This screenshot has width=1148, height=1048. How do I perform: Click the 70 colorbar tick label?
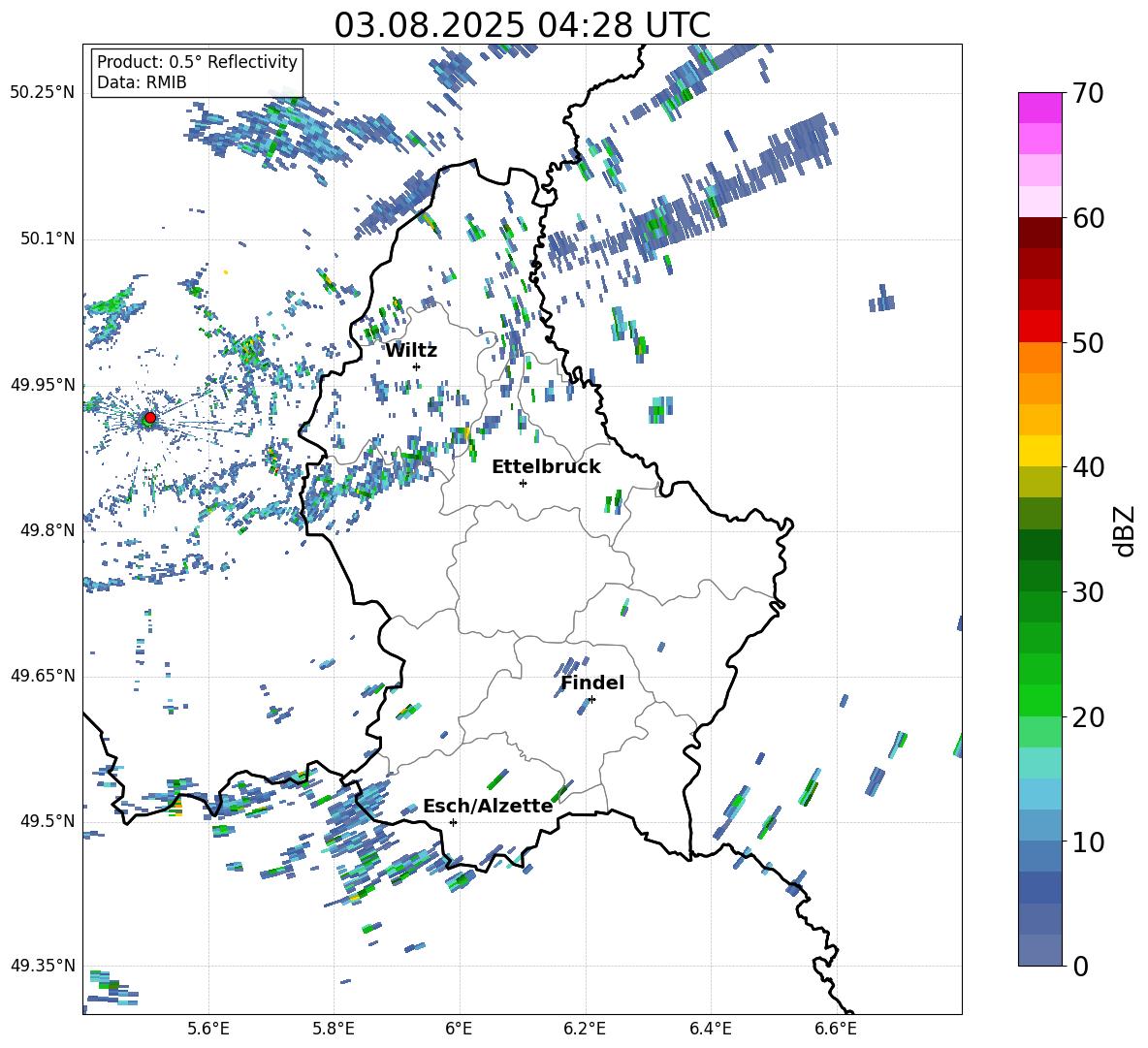pos(1088,94)
